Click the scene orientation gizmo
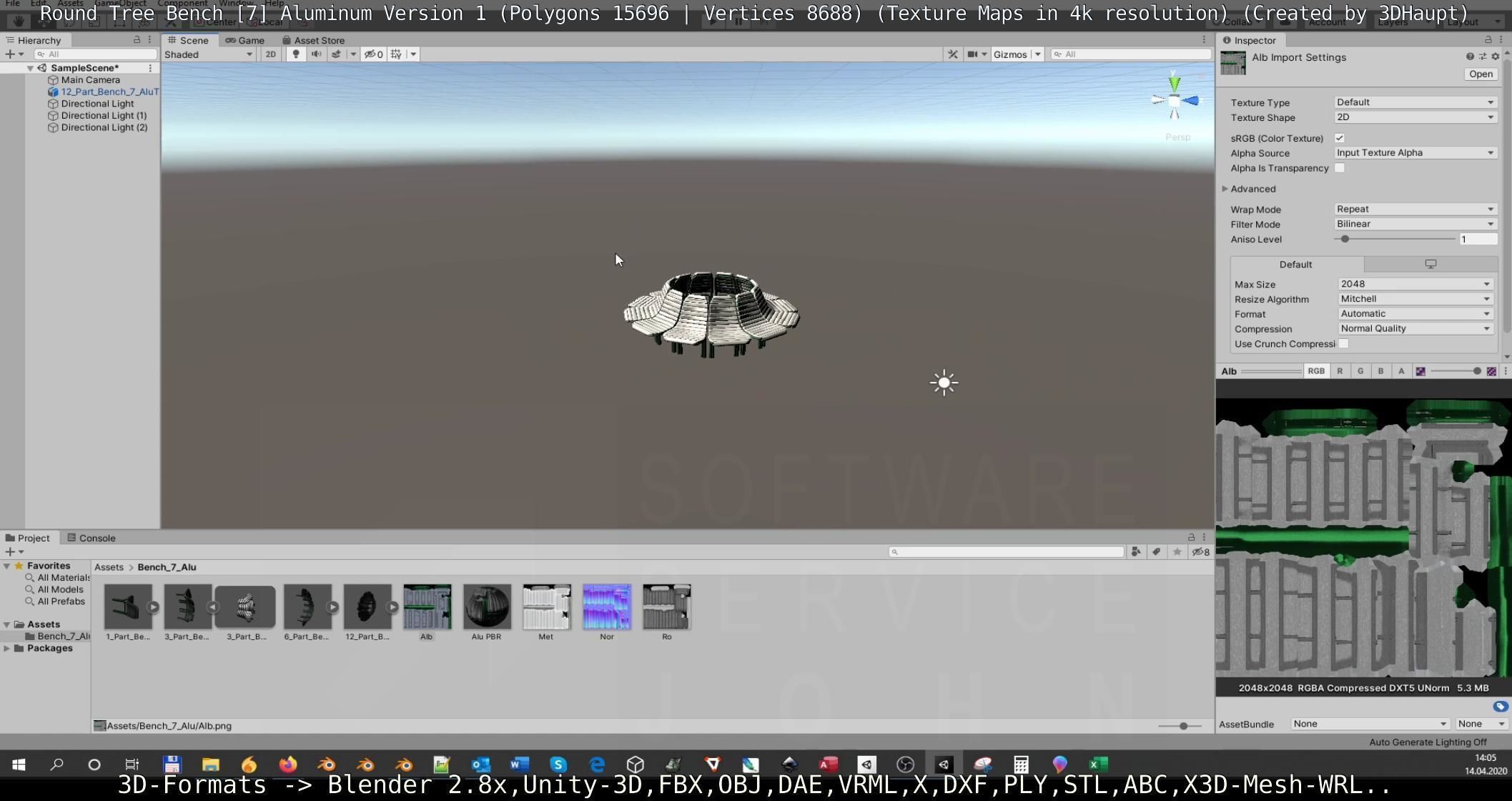 [1174, 101]
